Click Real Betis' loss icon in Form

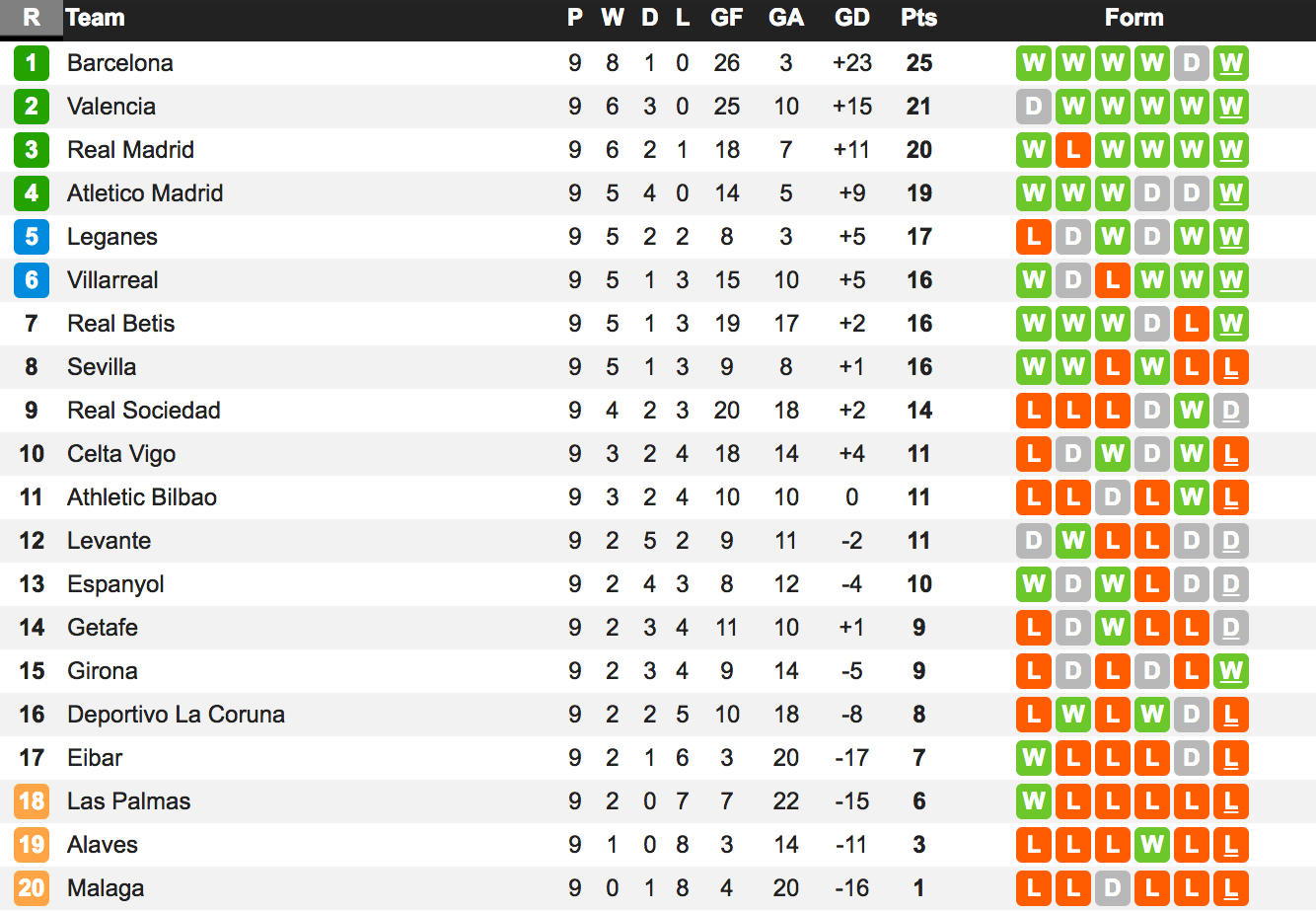pyautogui.click(x=1191, y=324)
